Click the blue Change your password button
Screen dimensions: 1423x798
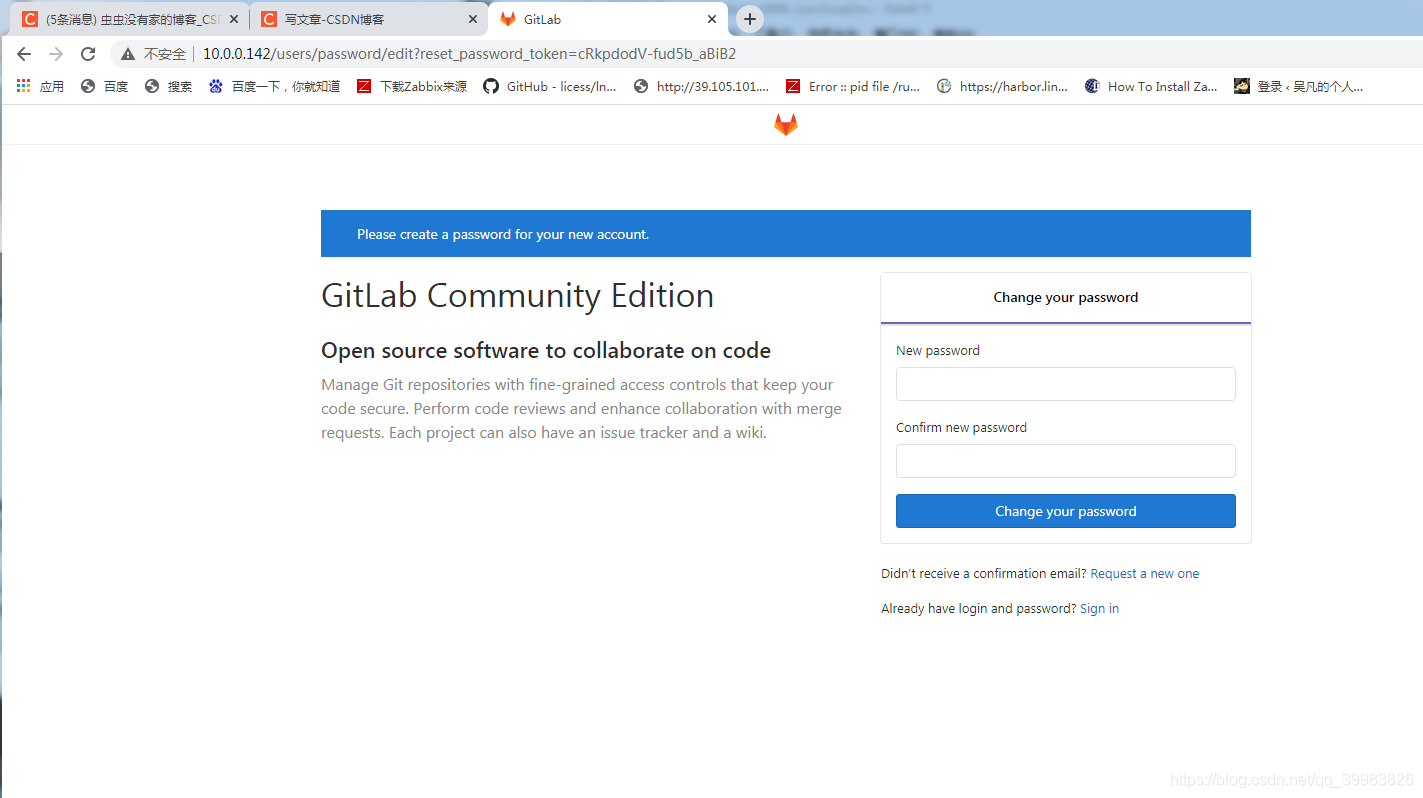pyautogui.click(x=1065, y=511)
